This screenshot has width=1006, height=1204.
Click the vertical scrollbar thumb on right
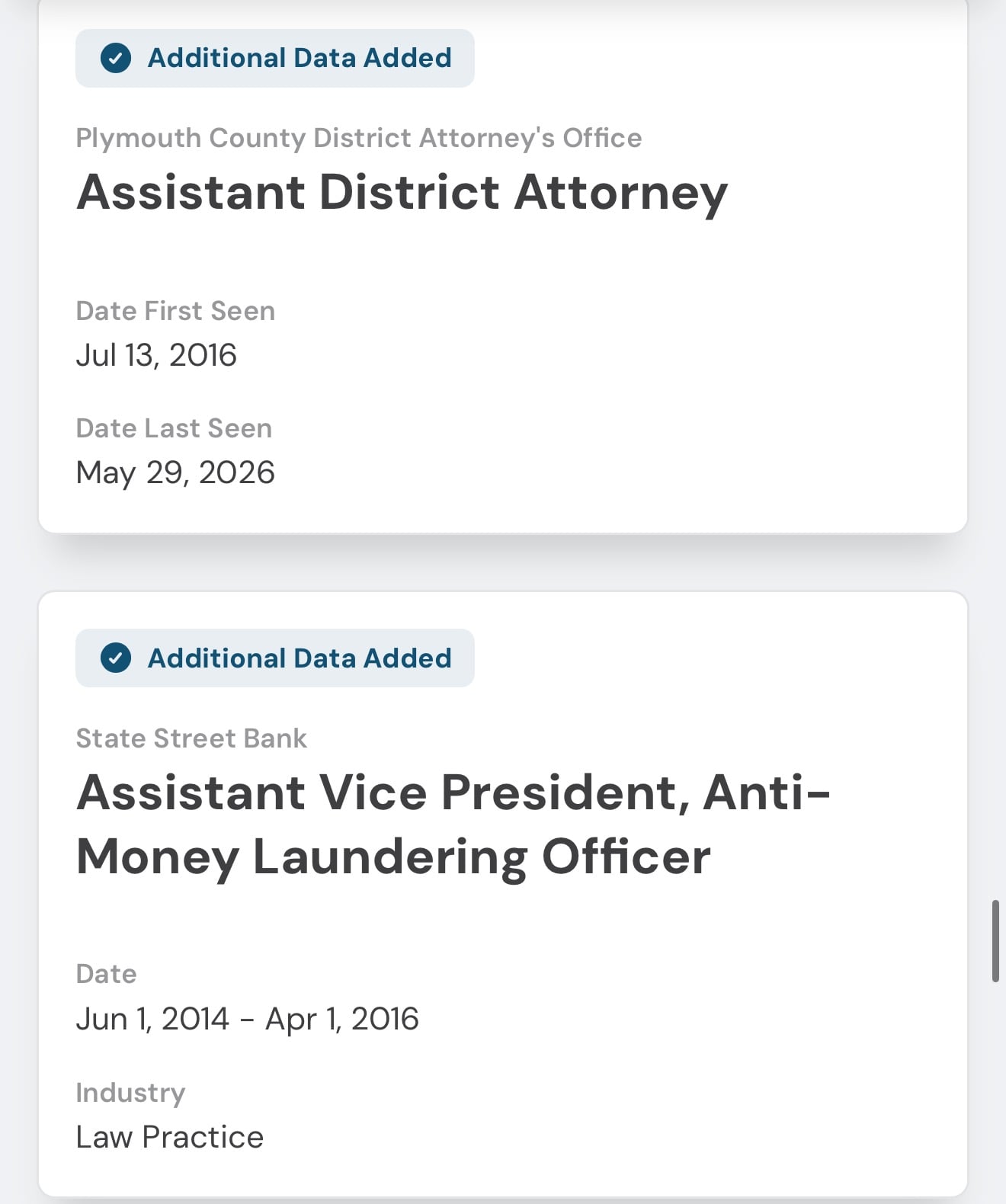click(995, 942)
